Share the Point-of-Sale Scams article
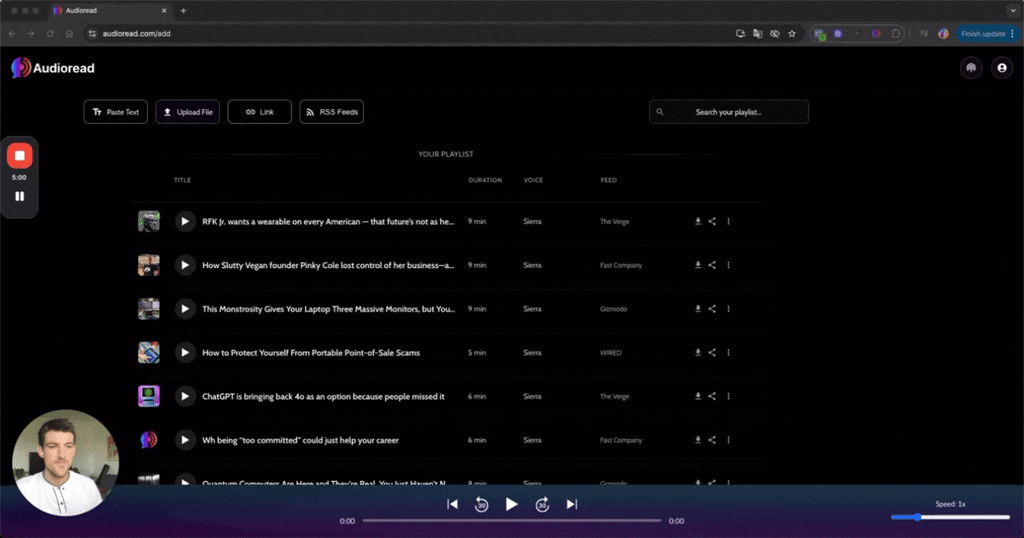 click(712, 353)
